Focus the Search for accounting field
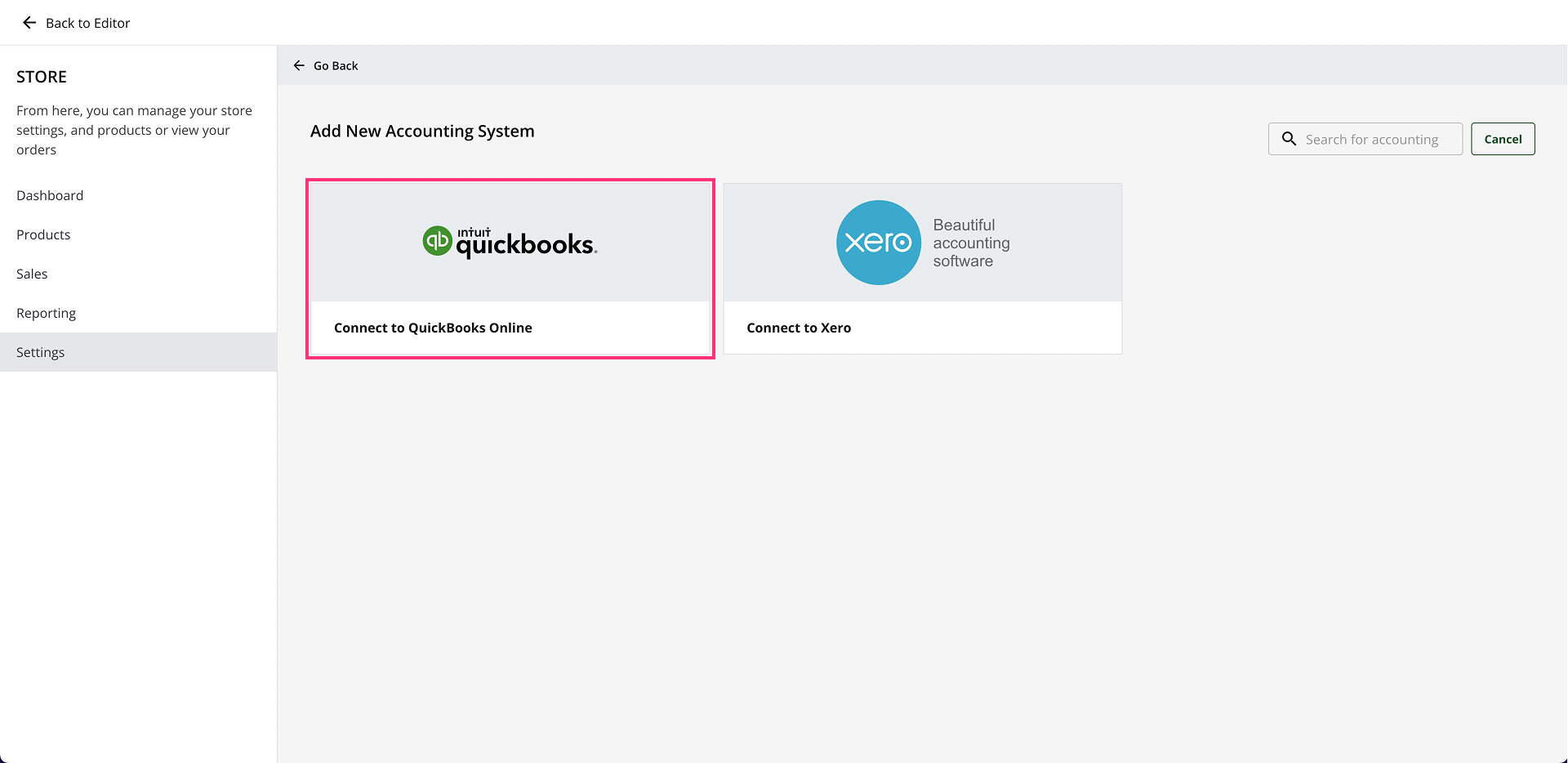Screen dimensions: 1568x763 coord(1365,139)
